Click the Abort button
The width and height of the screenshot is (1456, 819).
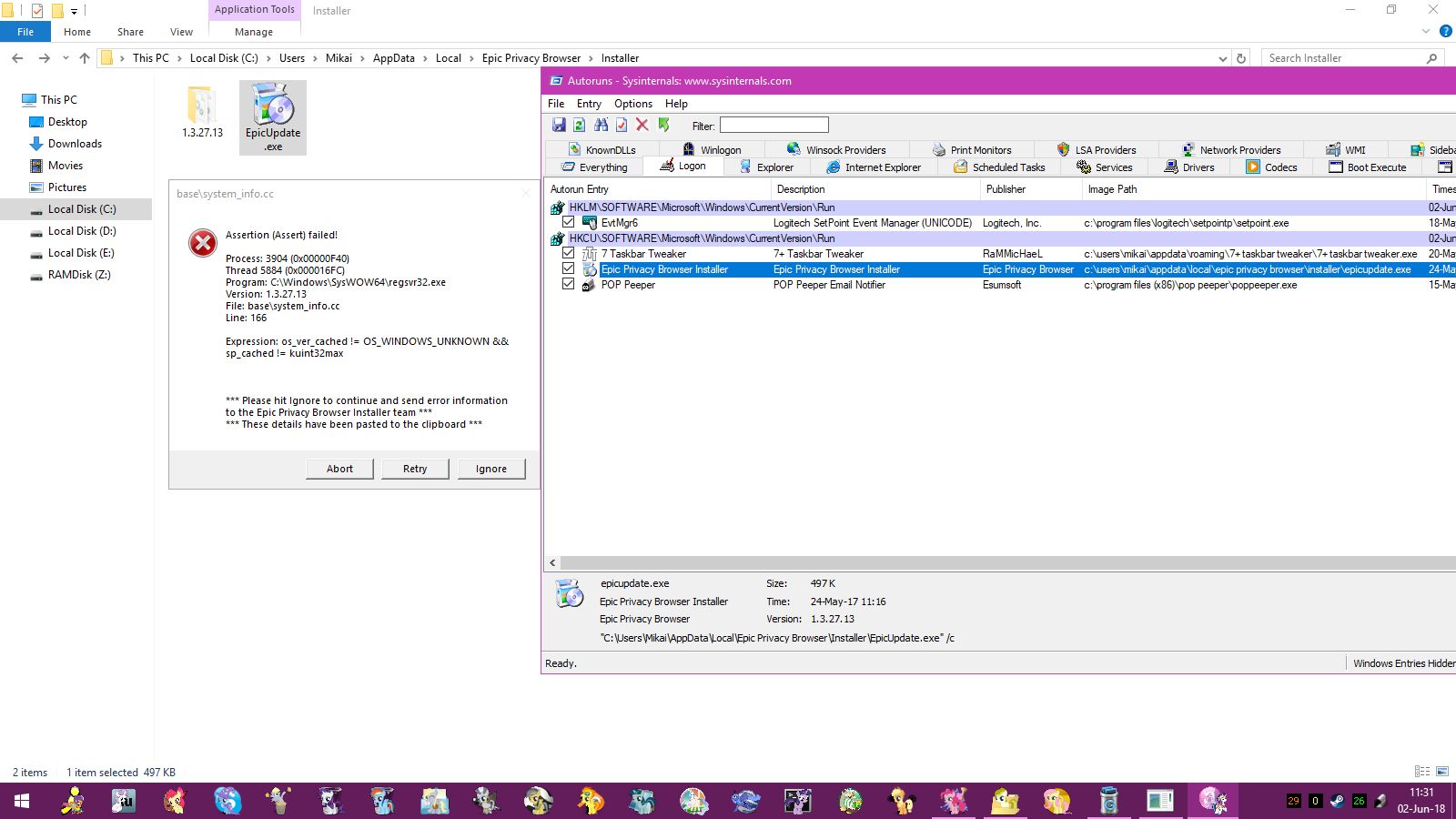click(339, 469)
